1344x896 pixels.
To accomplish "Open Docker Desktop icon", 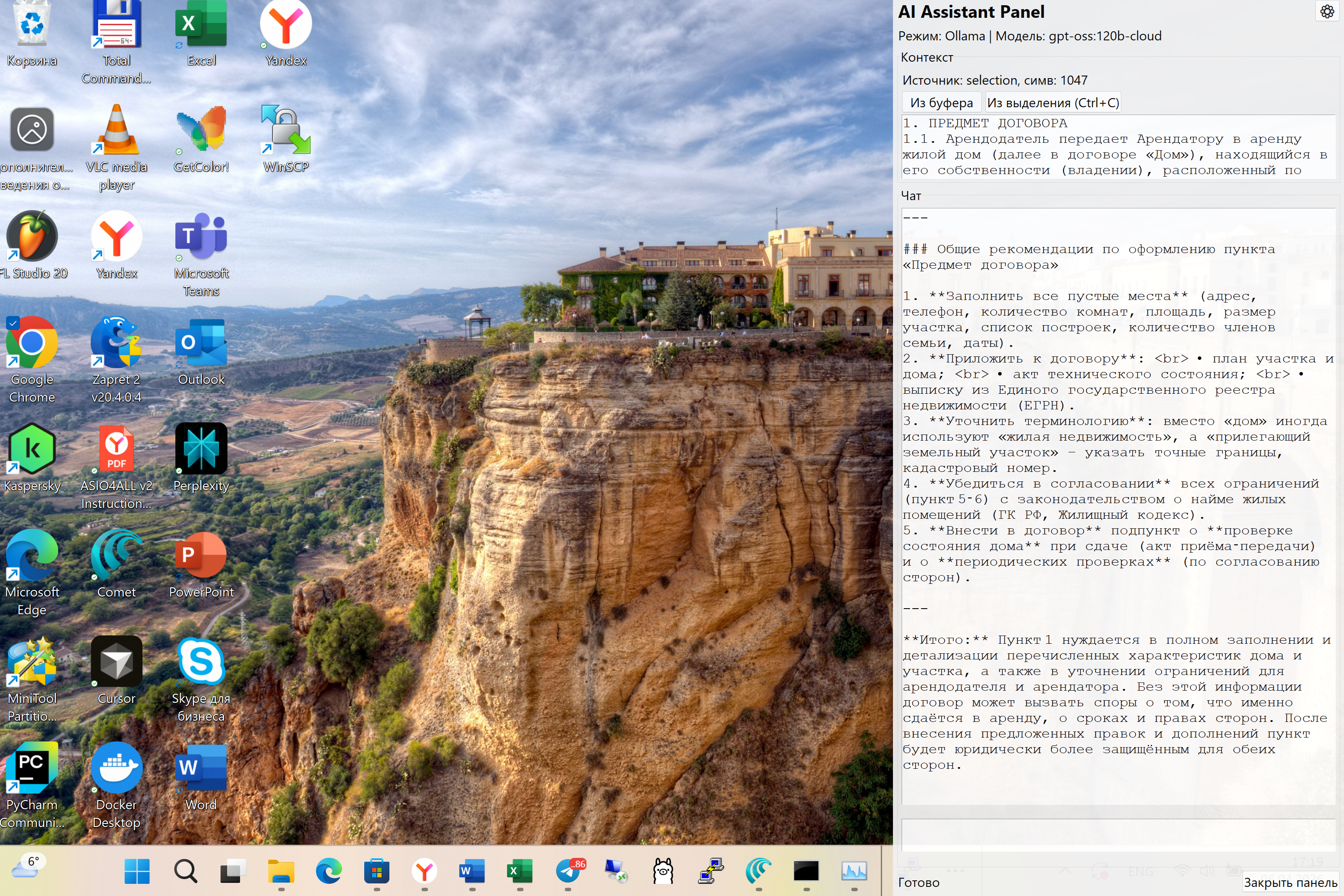I will (x=117, y=768).
